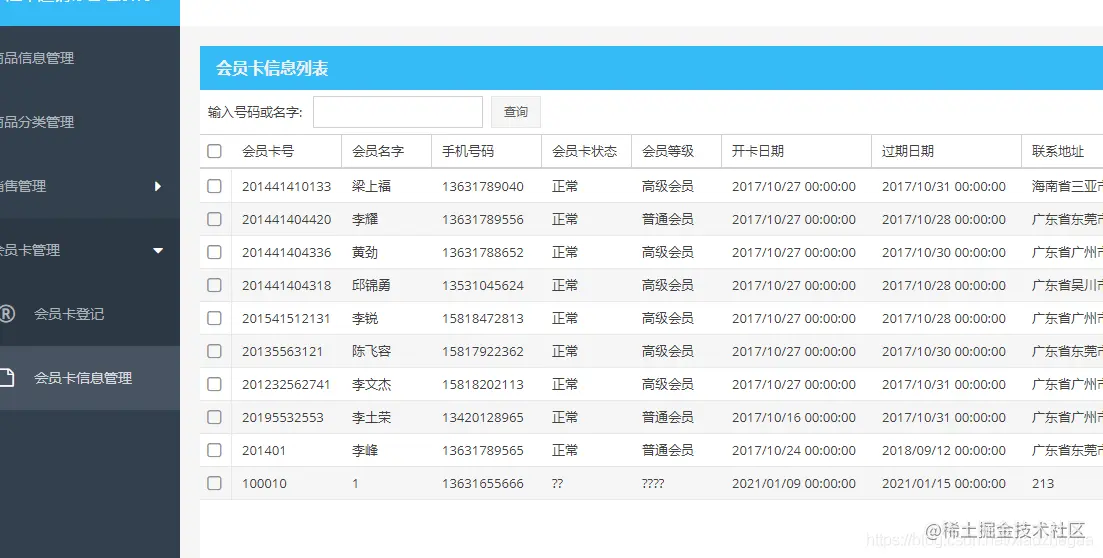Click the registered icon beside 会员卡登记

pos(6,314)
